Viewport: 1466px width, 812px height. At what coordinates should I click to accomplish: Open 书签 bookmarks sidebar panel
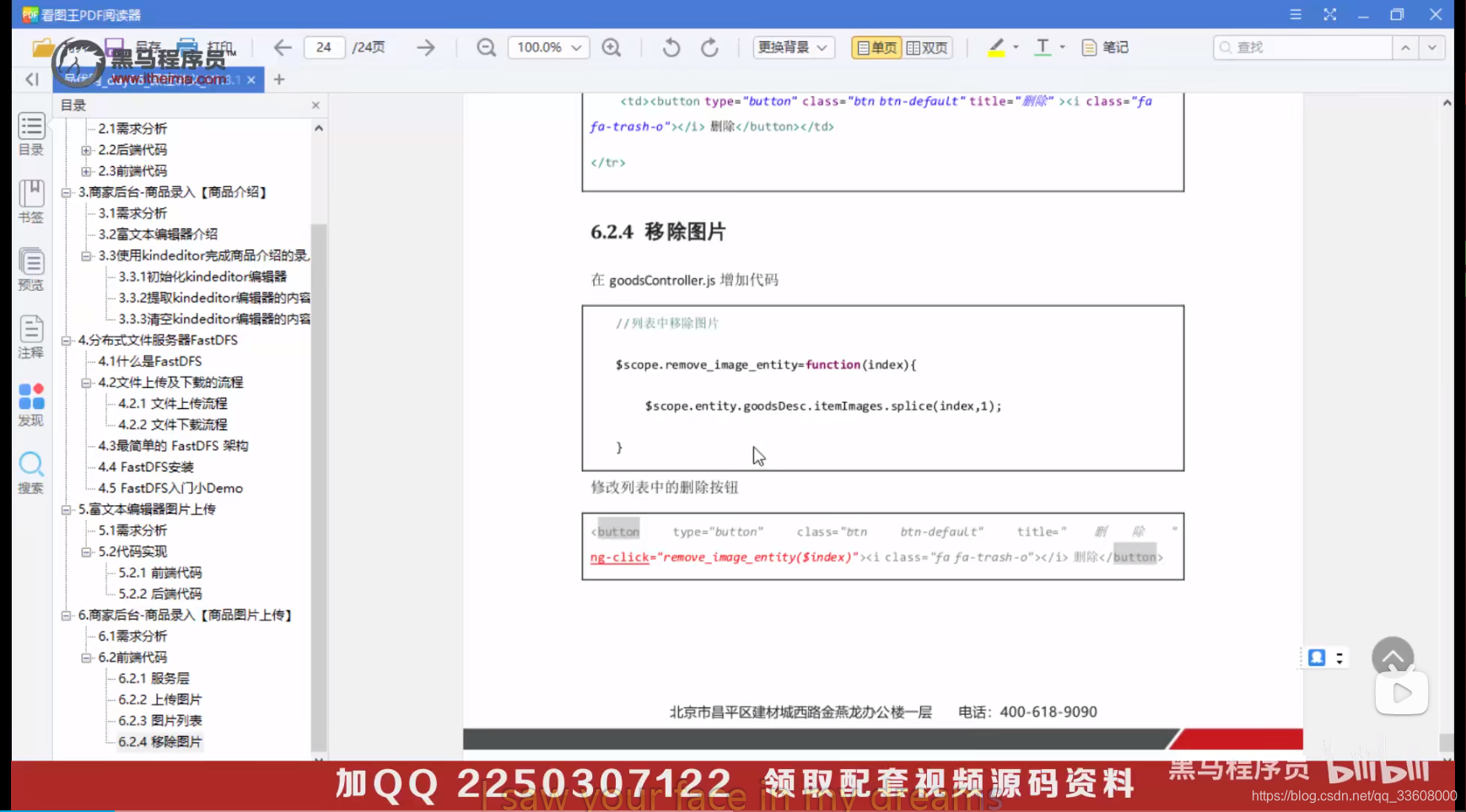point(31,202)
